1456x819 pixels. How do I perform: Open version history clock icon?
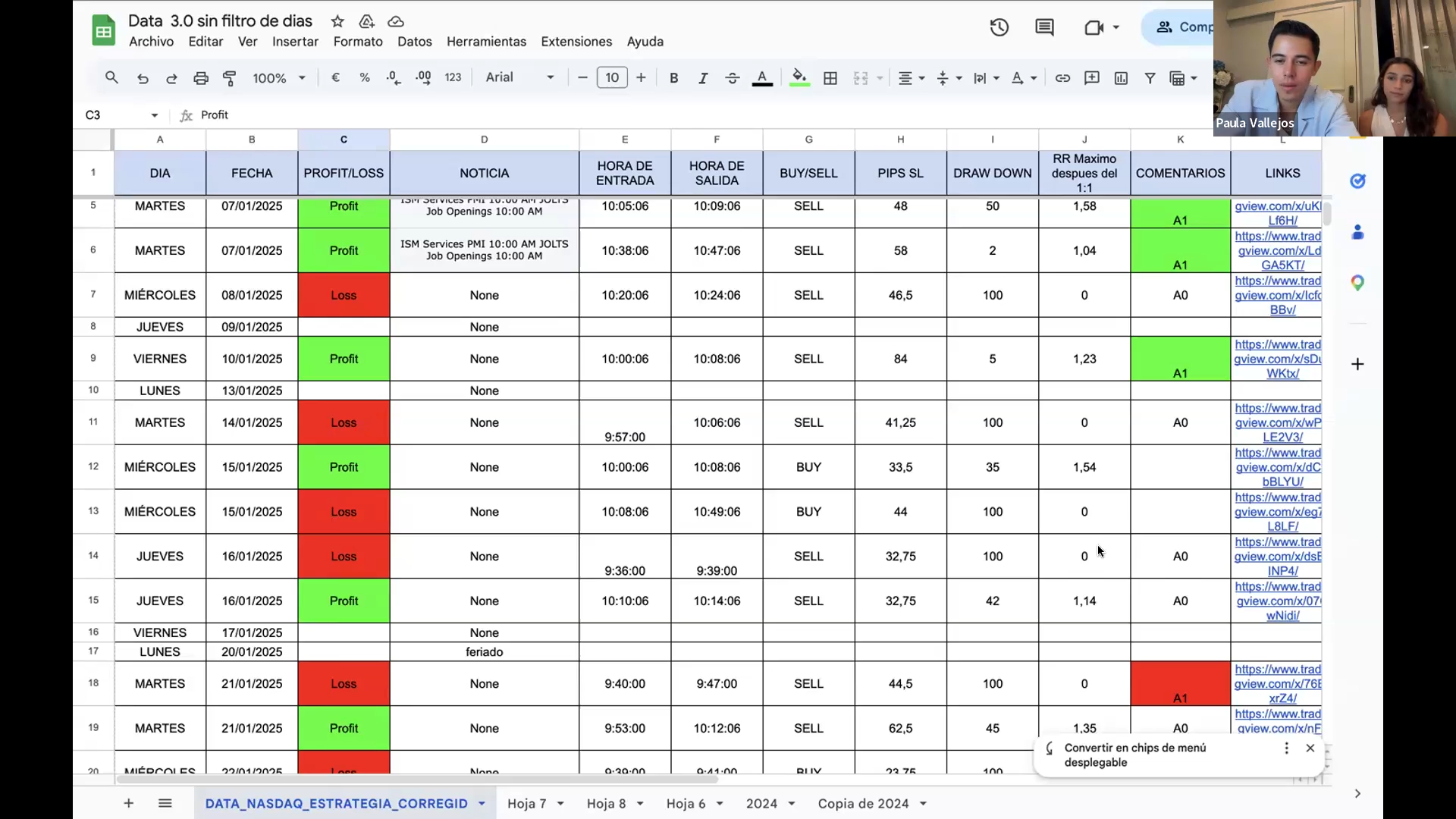click(999, 28)
